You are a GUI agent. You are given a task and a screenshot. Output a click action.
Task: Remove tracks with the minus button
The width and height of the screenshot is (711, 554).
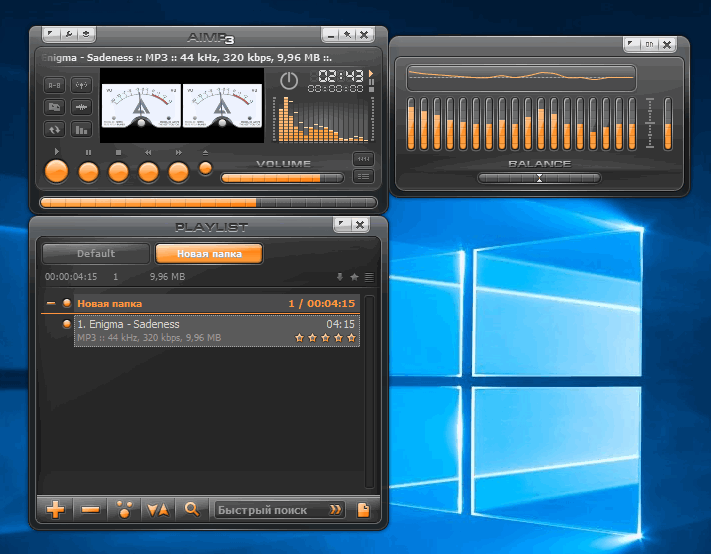[90, 510]
